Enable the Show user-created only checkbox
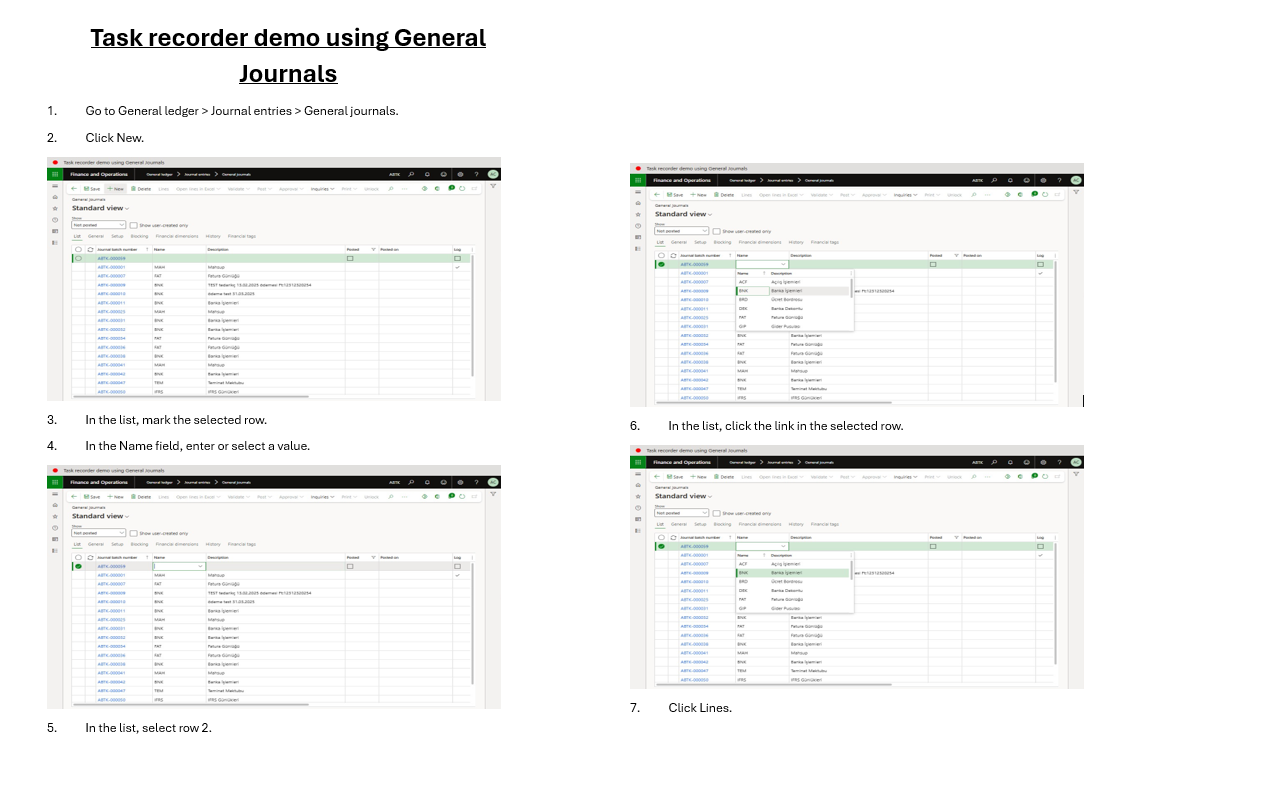Screen dimensions: 1280x800 pos(134,225)
